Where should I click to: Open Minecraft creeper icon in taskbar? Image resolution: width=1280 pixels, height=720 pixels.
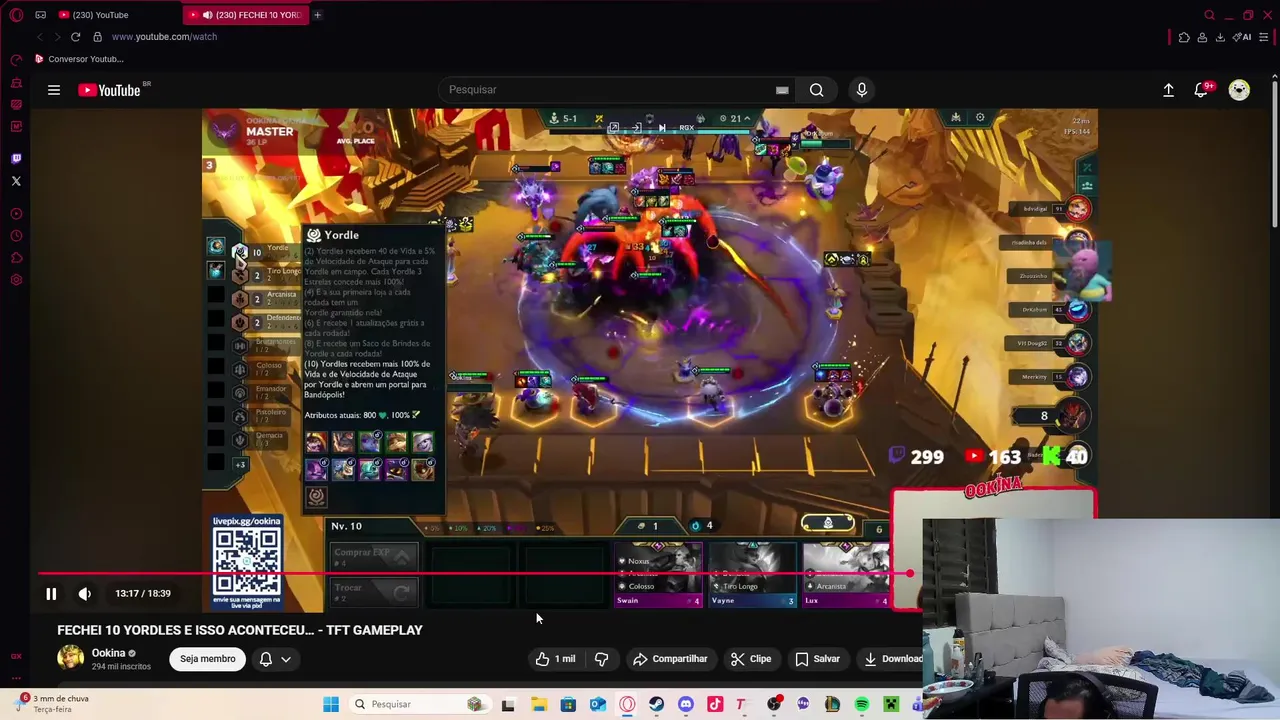click(891, 705)
